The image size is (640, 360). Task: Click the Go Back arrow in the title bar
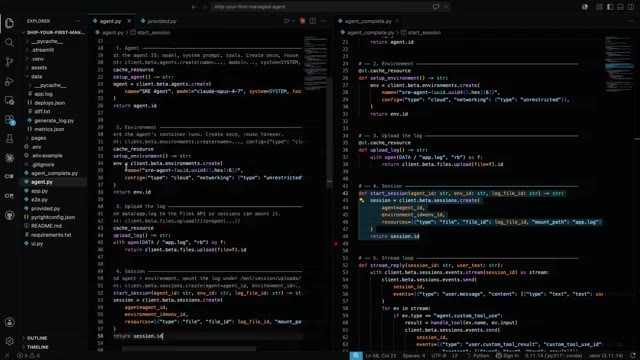click(194, 7)
